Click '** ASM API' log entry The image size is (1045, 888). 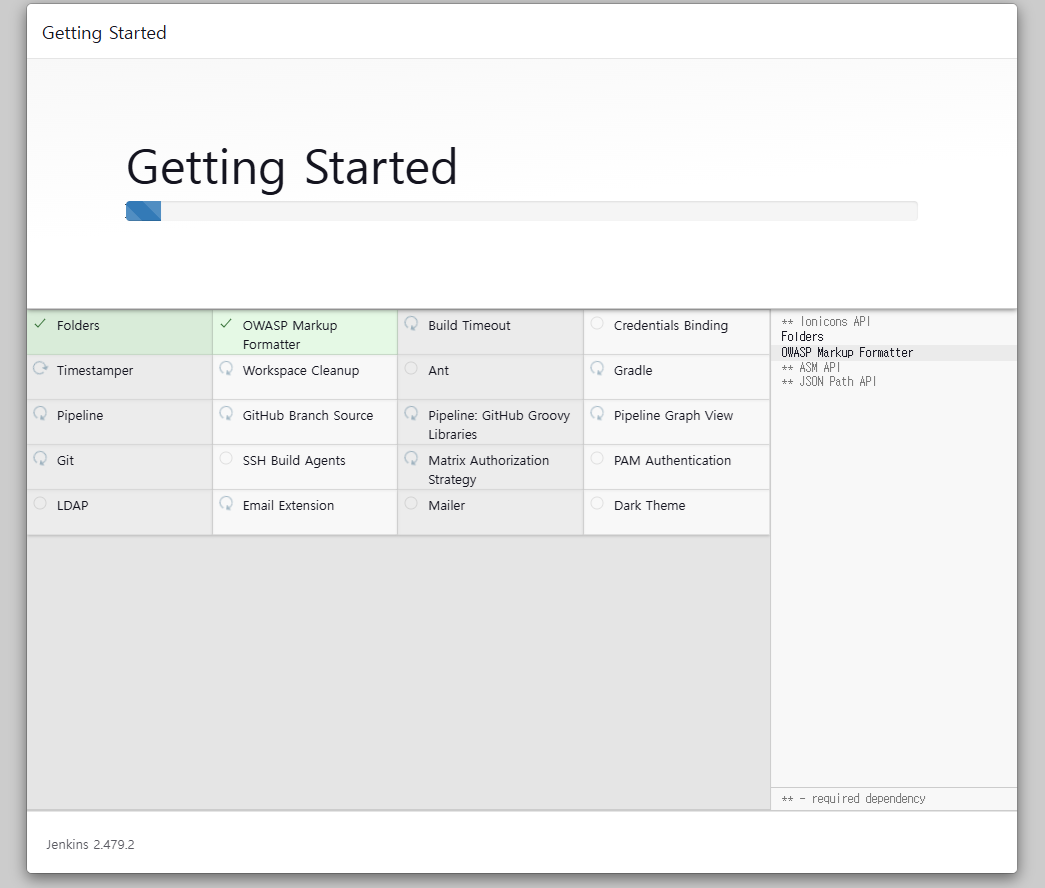pos(810,367)
